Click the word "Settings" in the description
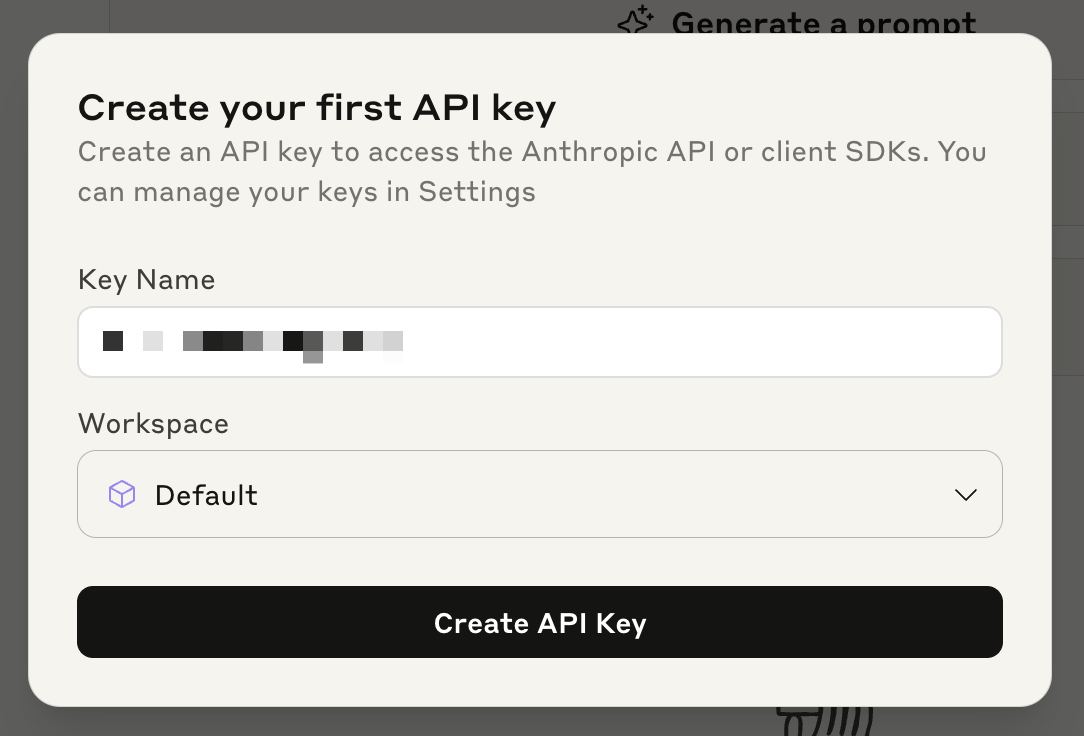 click(477, 191)
